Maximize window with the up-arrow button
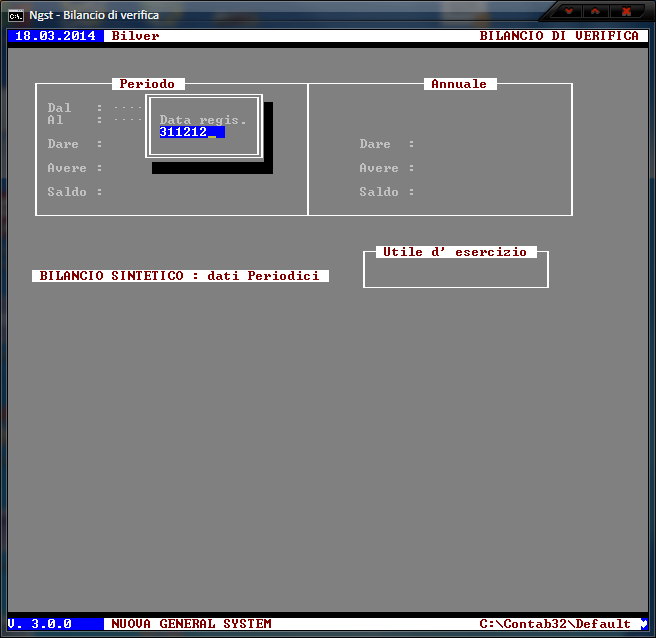Screen dimensions: 656x638 pyautogui.click(x=597, y=12)
